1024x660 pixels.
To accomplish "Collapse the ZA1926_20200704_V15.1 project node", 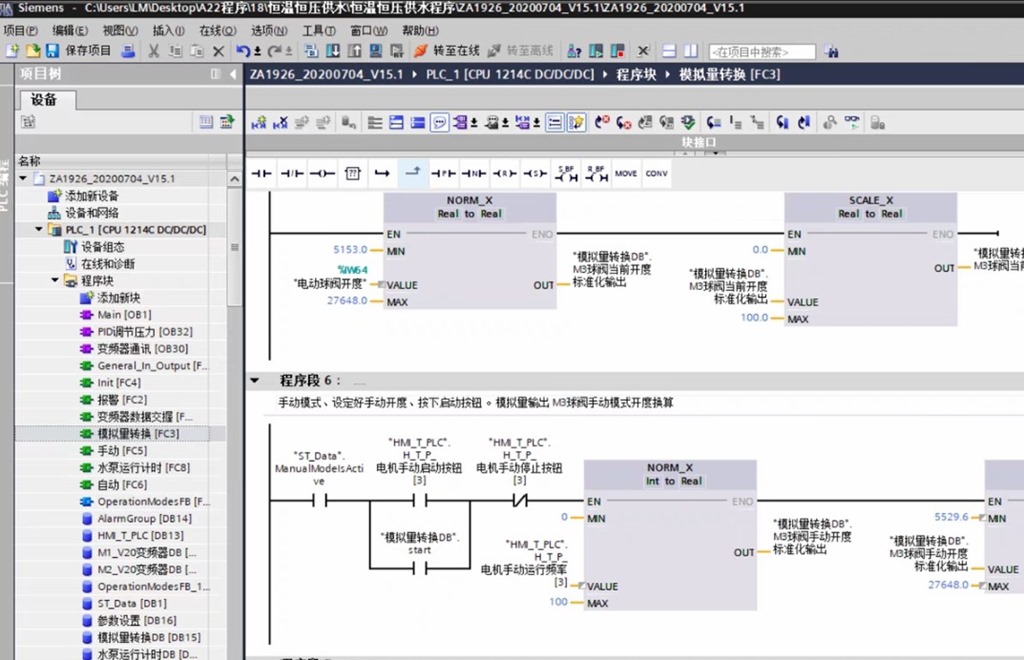I will [x=24, y=178].
